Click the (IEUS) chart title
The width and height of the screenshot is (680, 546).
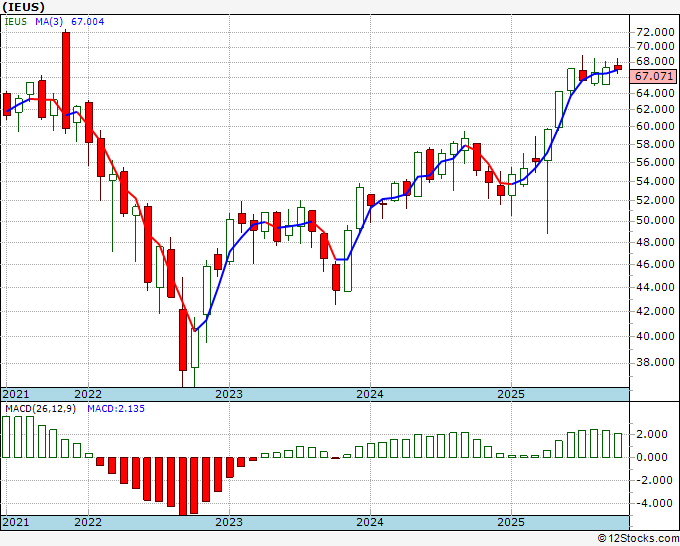click(x=23, y=7)
